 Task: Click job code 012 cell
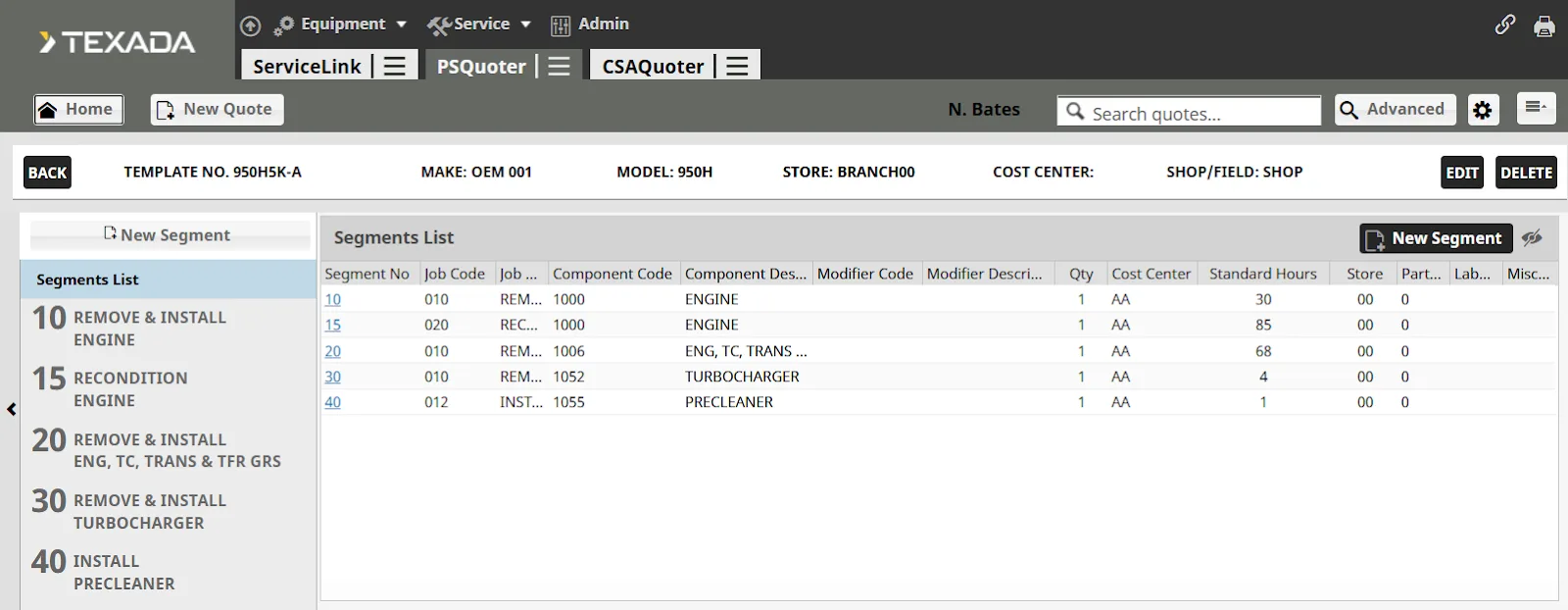436,402
